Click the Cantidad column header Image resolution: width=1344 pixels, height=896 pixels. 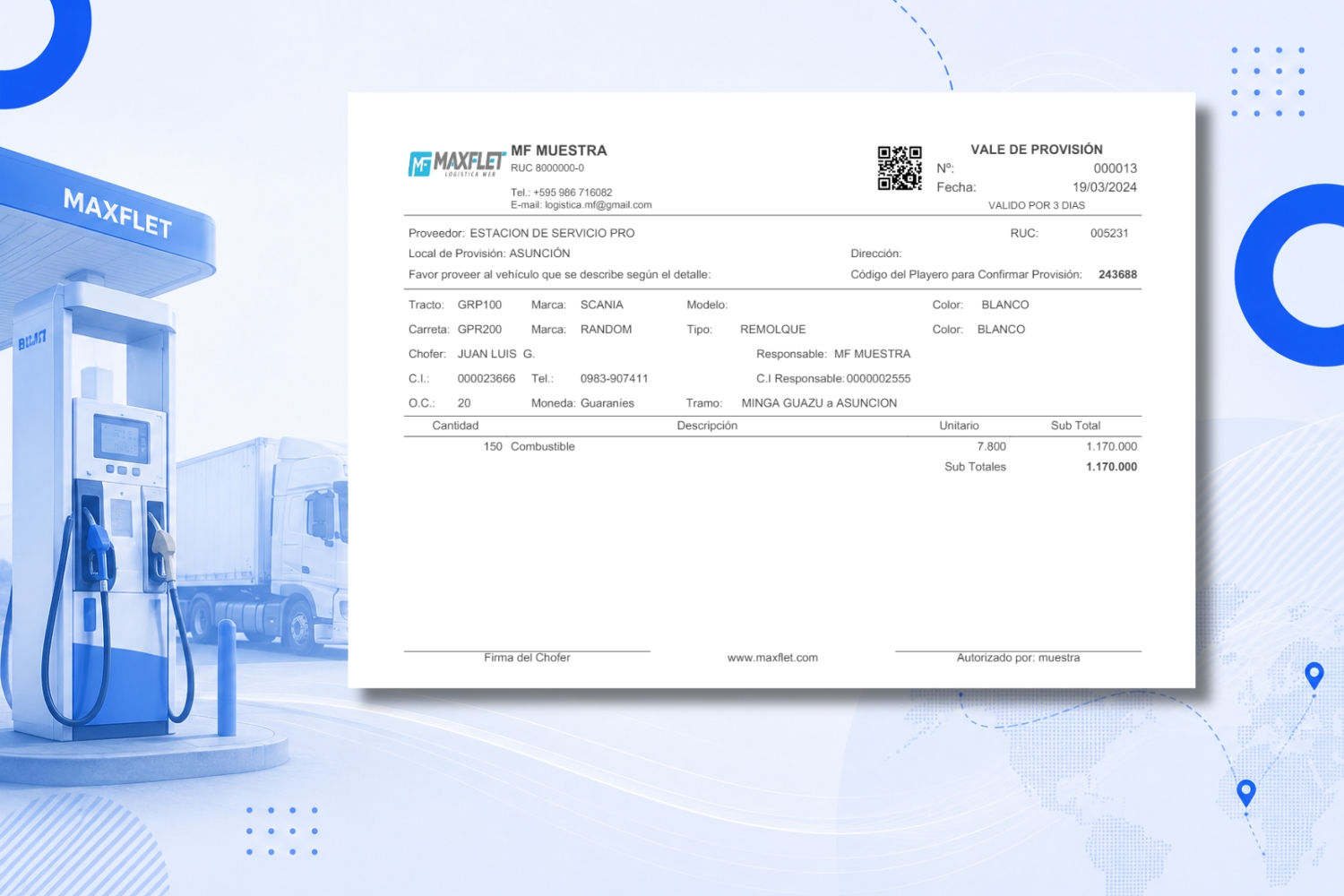point(455,426)
